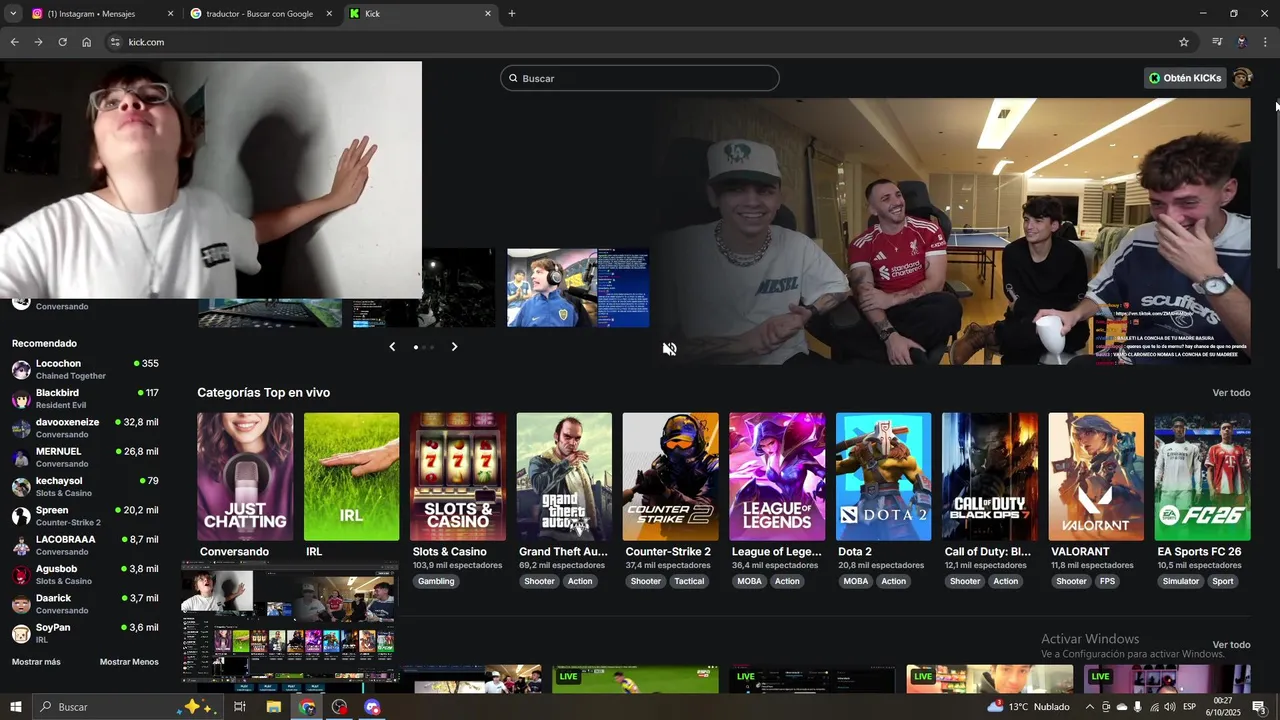Expand the hidden system tray icons chevron
This screenshot has height=720, width=1280.
1090,707
